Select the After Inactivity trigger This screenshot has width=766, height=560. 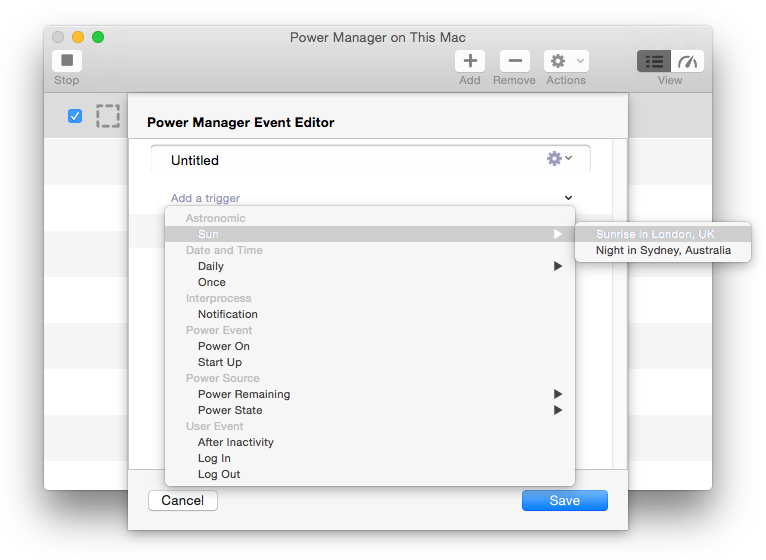(x=370, y=442)
